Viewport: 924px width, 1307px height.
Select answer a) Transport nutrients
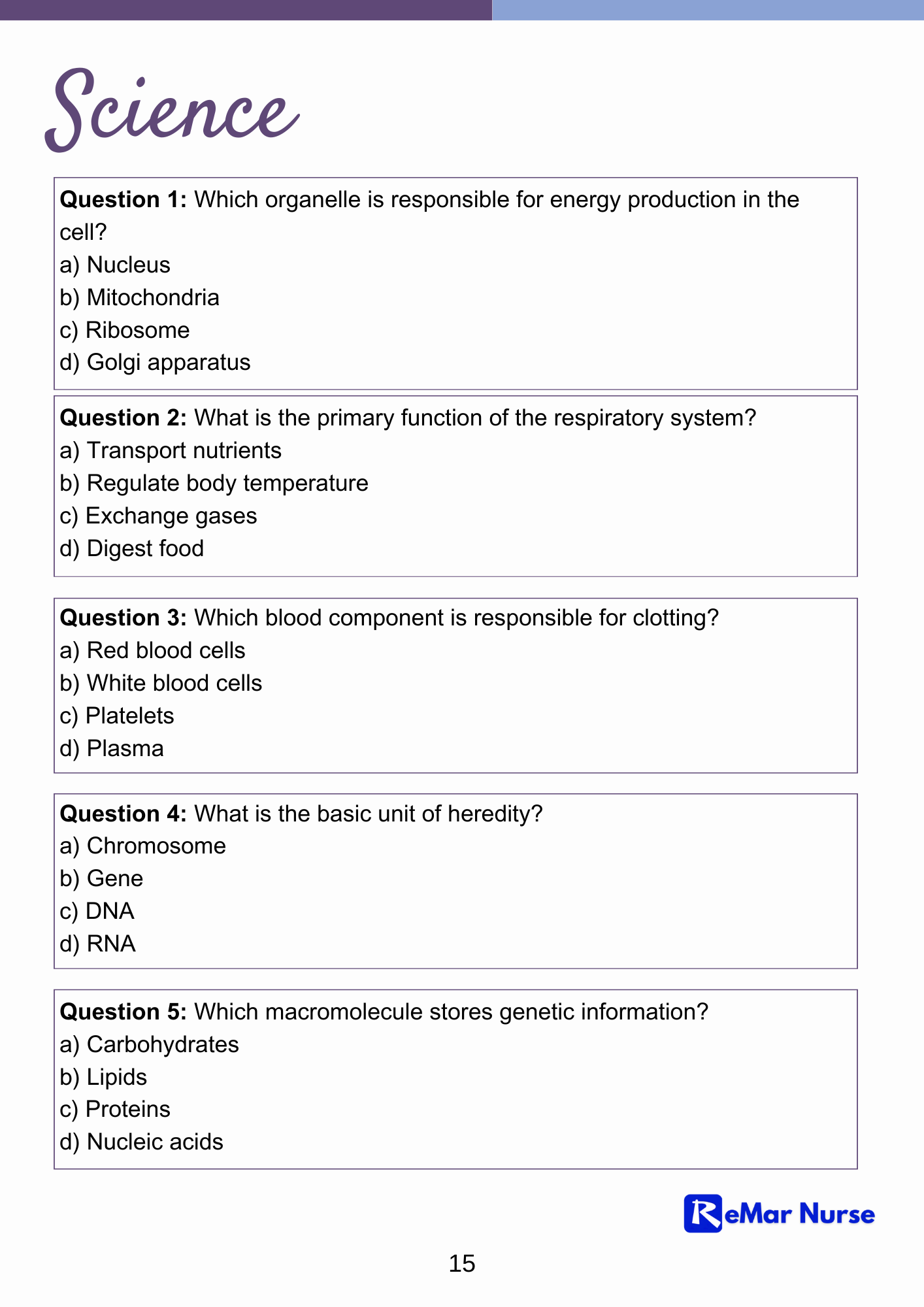click(x=171, y=450)
